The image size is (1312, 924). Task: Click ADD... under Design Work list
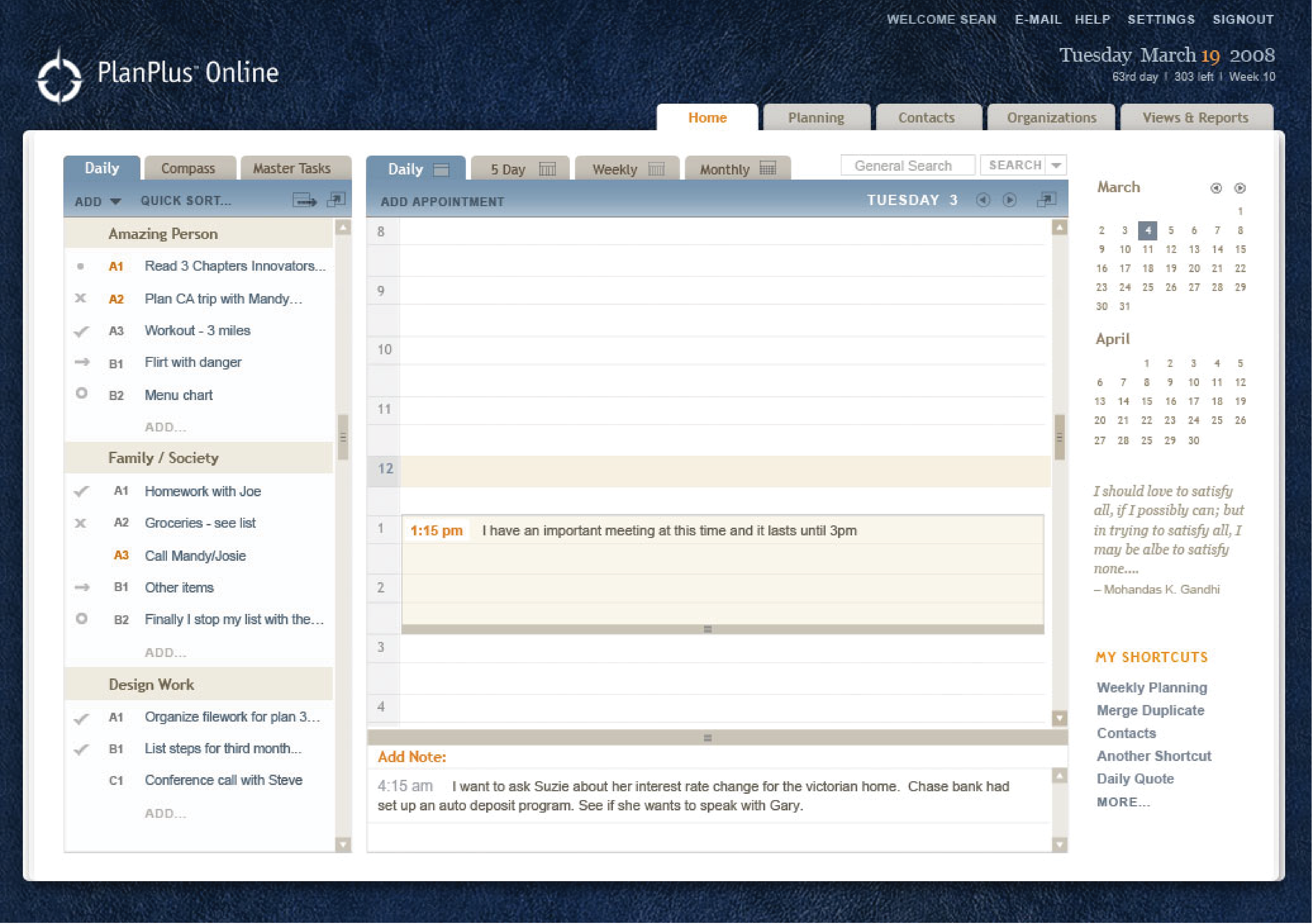[x=165, y=813]
